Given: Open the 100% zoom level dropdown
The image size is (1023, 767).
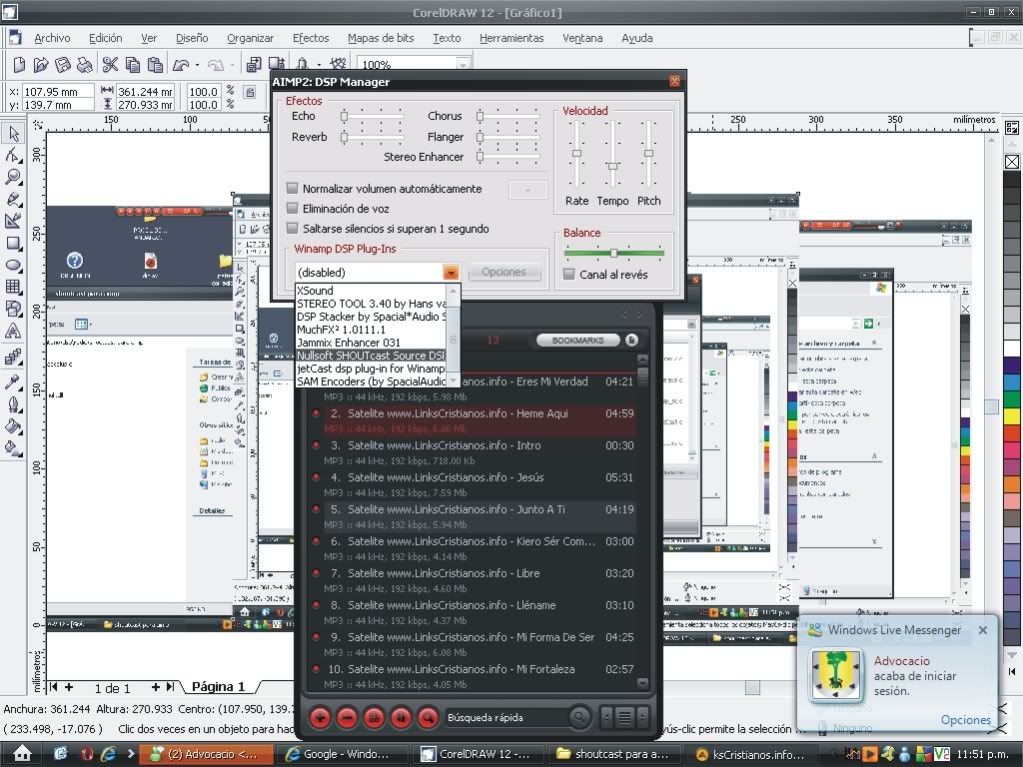Looking at the screenshot, I should point(463,65).
